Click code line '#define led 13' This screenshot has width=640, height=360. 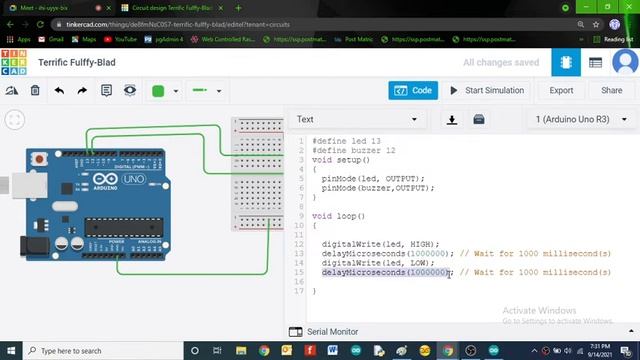(x=346, y=141)
